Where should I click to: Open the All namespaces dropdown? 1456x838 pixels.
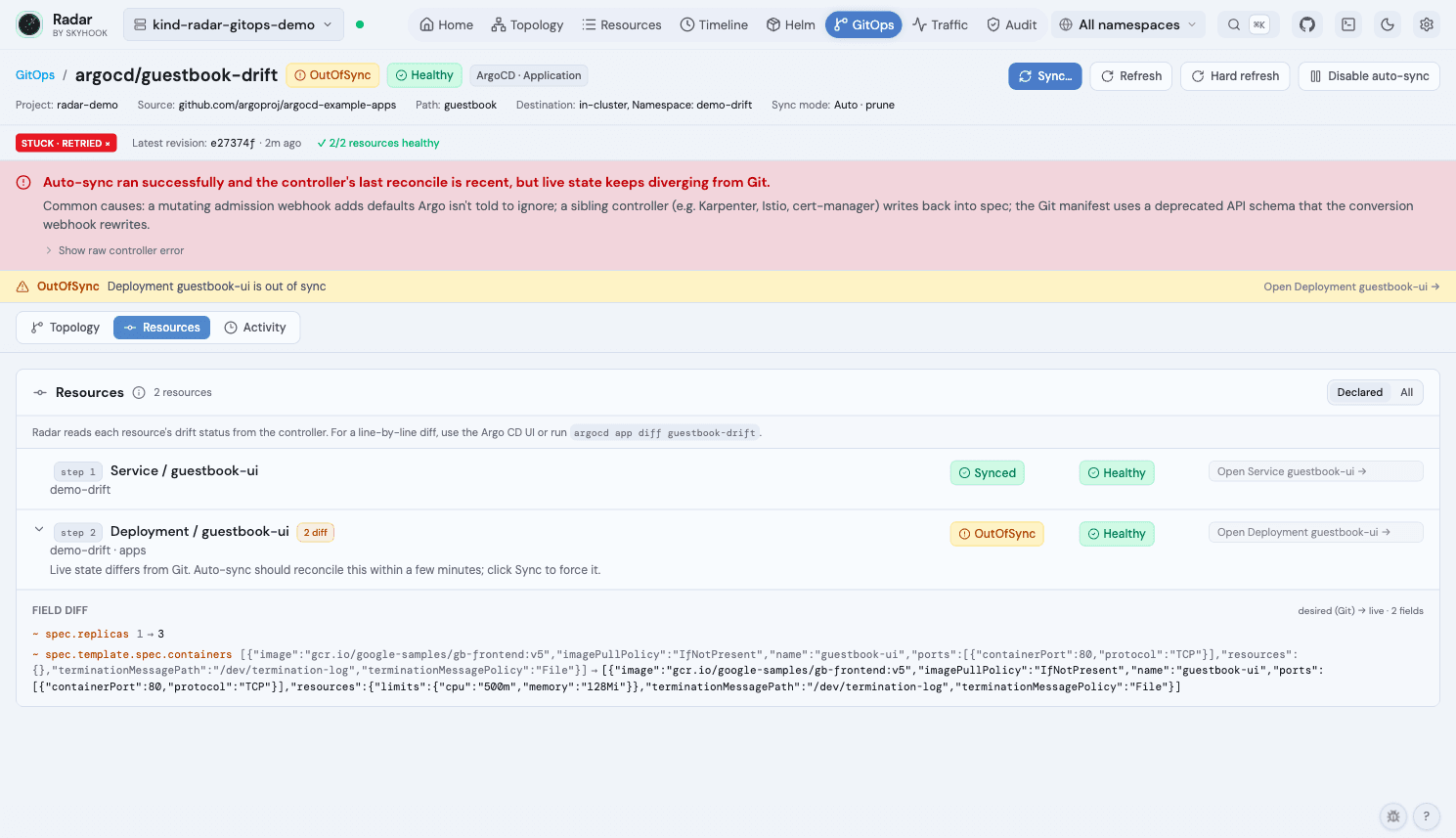coord(1128,24)
